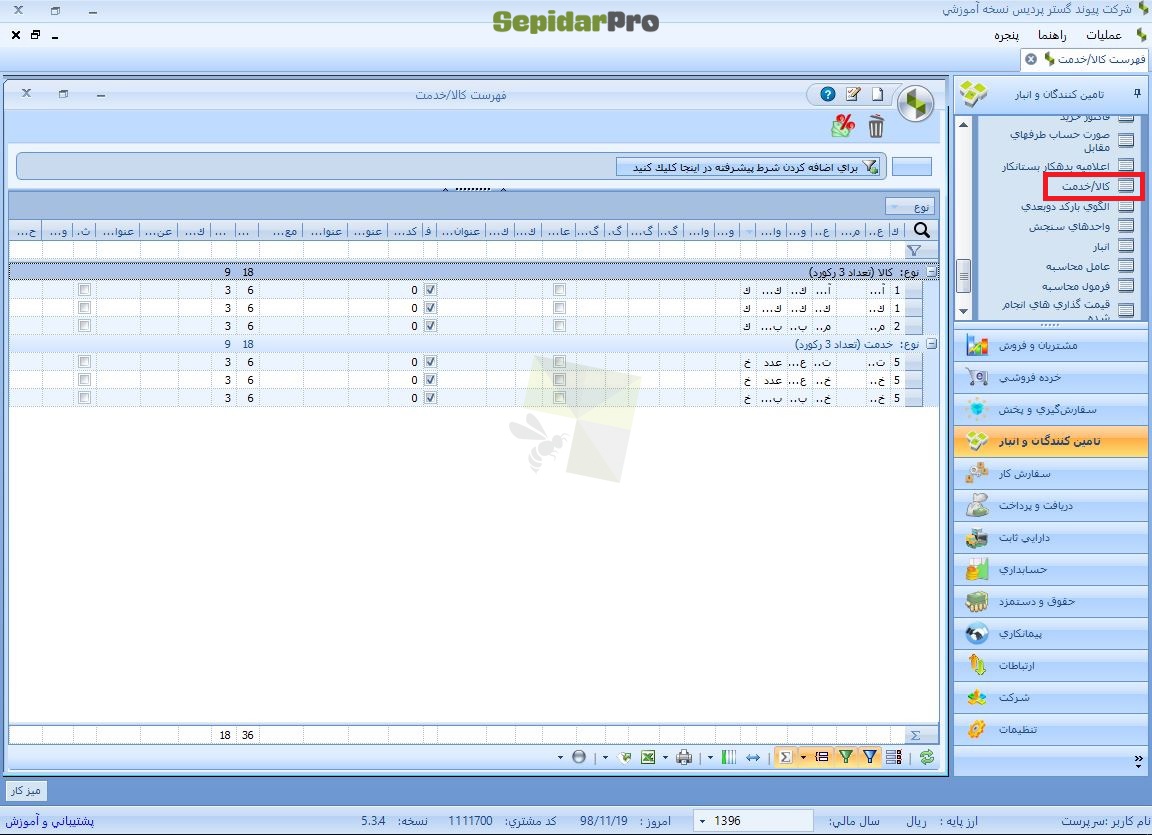Open the help question mark icon
Image resolution: width=1152 pixels, height=835 pixels.
[828, 94]
